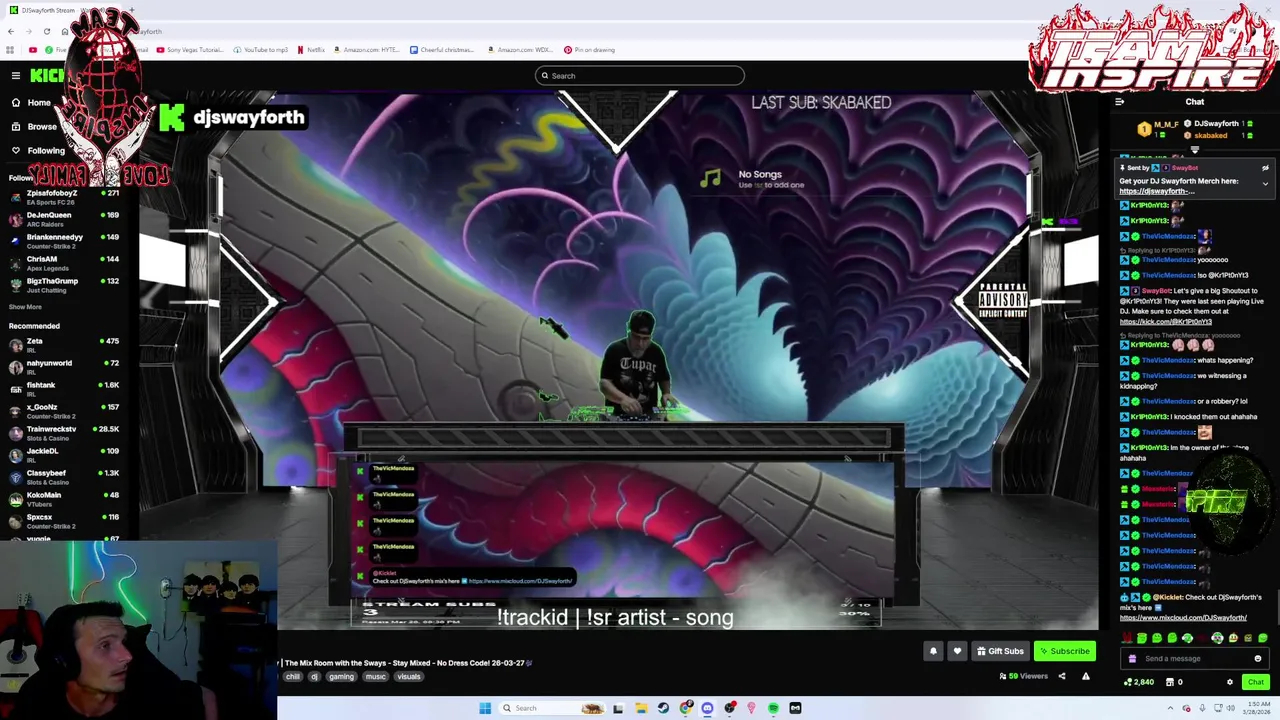Click the Kick search field
1280x720 pixels.
640,76
